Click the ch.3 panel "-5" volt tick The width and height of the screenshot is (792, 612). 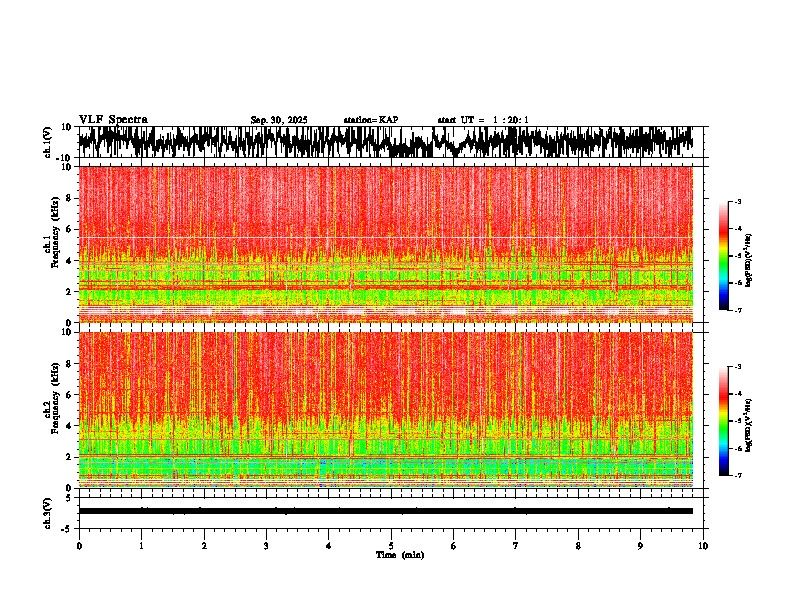[67, 529]
